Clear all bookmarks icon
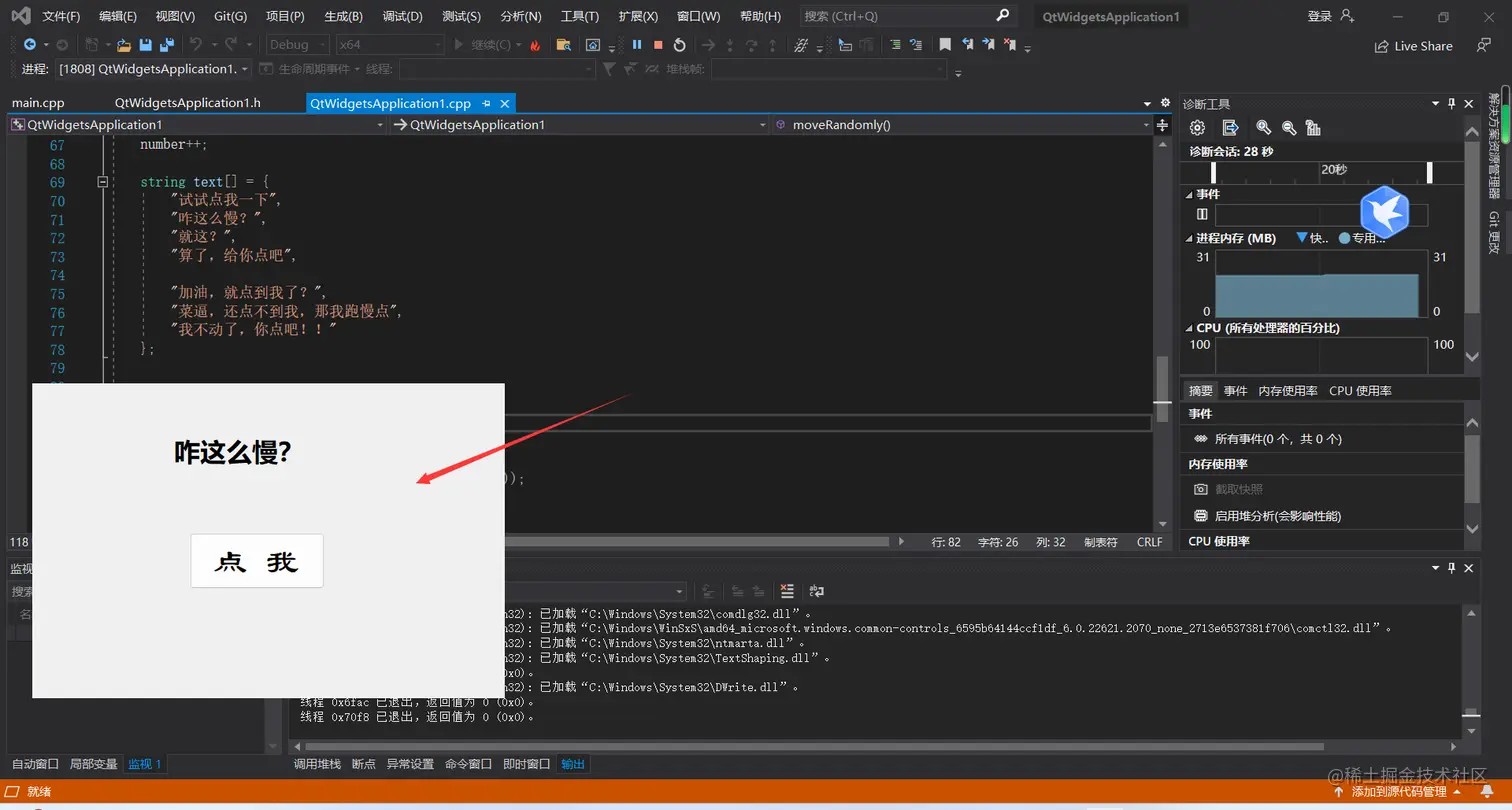This screenshot has height=810, width=1512. [x=1011, y=45]
